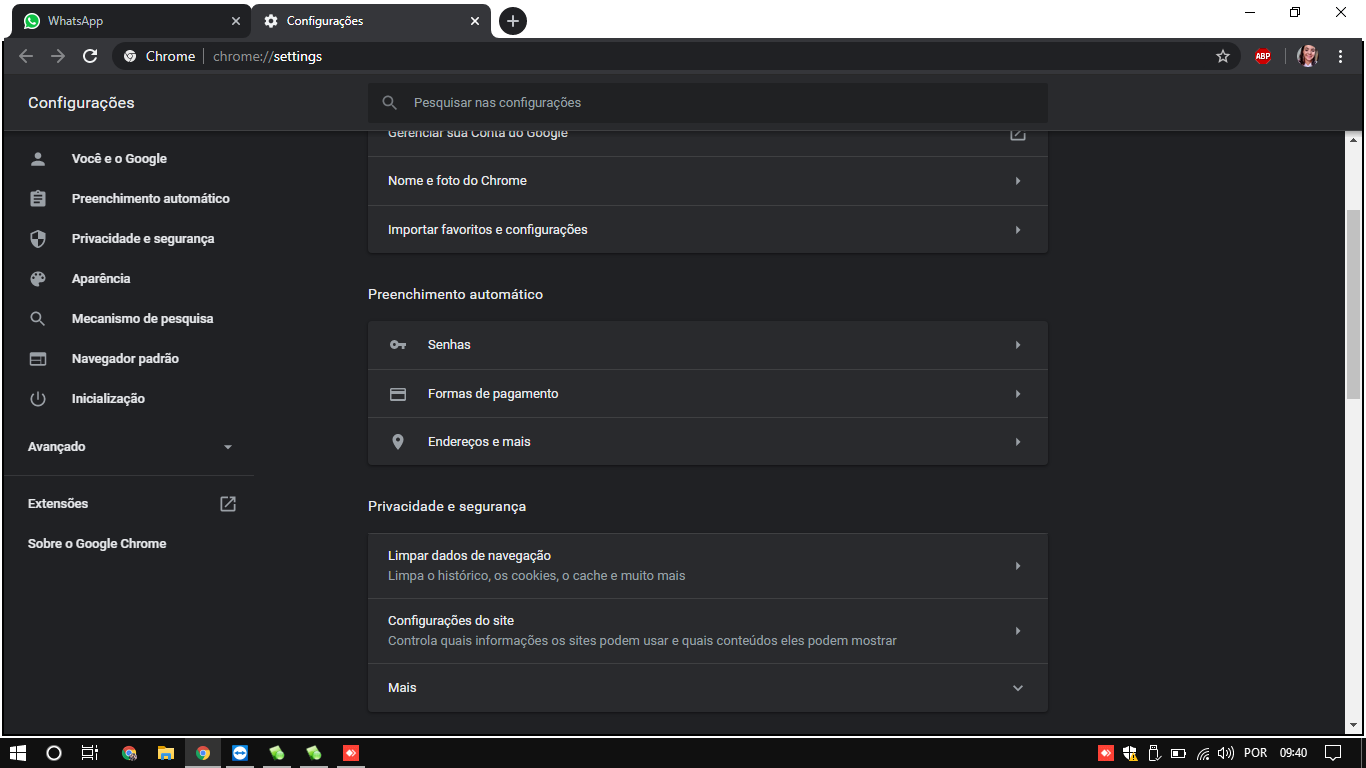Click the browser forward arrow

point(58,56)
